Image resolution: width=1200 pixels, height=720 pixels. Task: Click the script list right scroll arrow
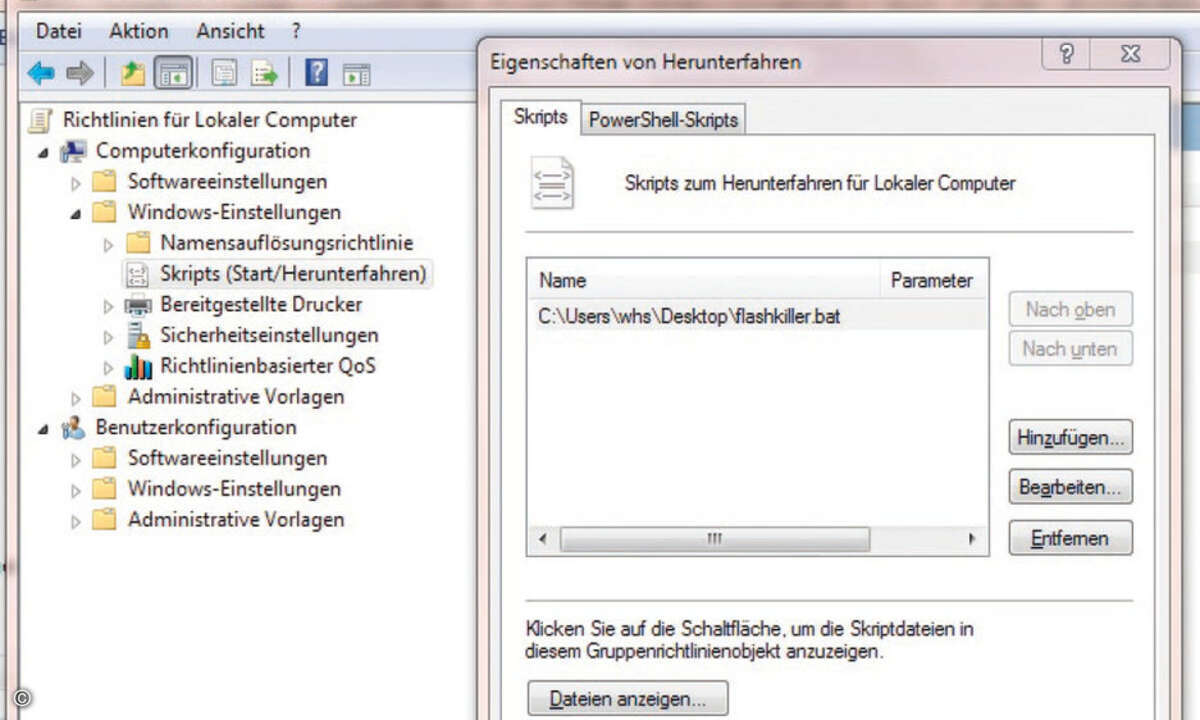[x=971, y=539]
